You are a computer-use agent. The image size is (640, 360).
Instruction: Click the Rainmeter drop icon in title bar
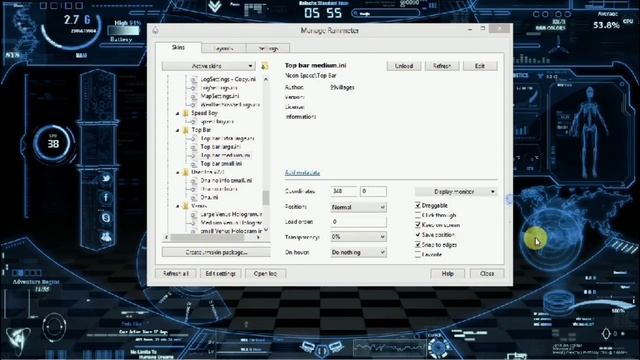tap(155, 30)
